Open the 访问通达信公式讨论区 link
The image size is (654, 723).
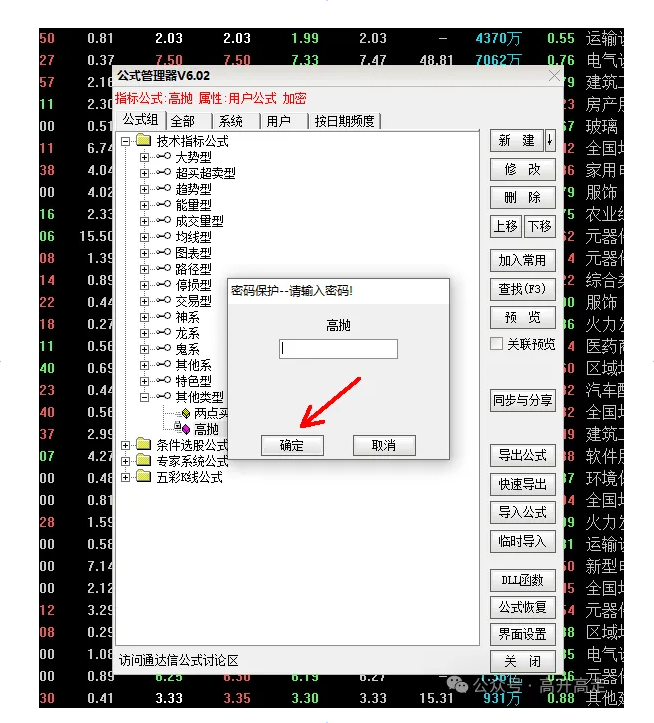pyautogui.click(x=178, y=661)
